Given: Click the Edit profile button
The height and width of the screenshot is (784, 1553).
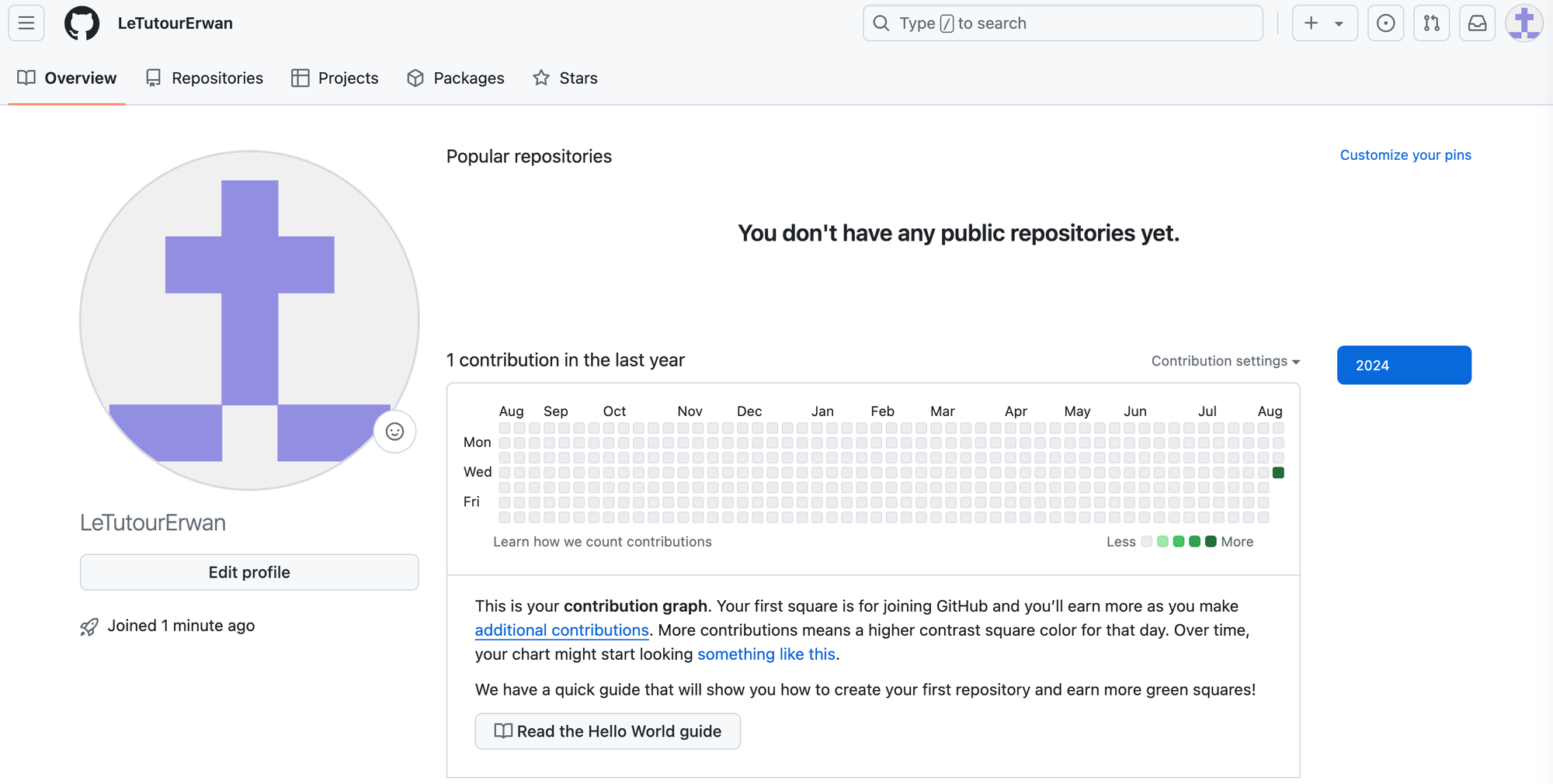Looking at the screenshot, I should pos(249,572).
